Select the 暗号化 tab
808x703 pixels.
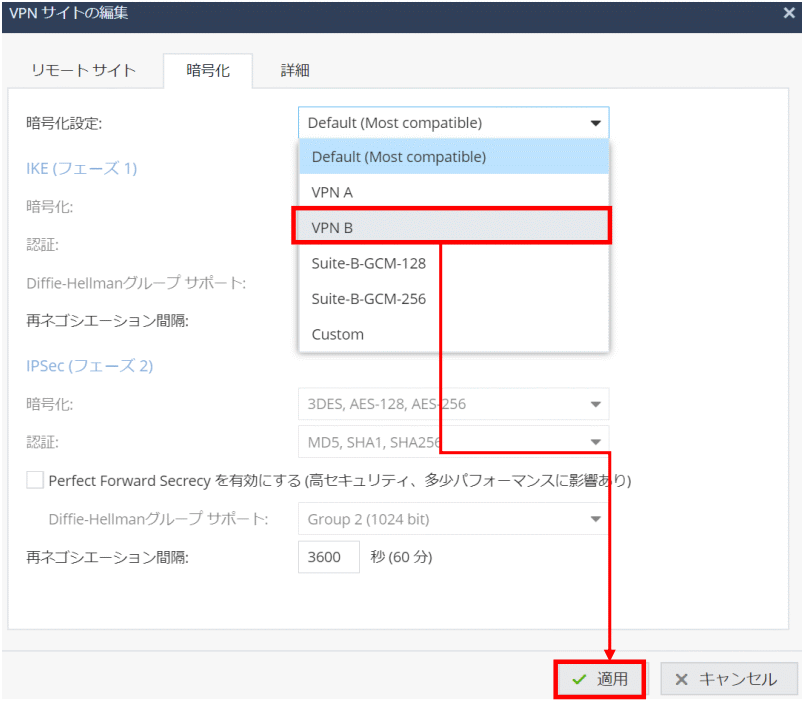click(x=208, y=70)
